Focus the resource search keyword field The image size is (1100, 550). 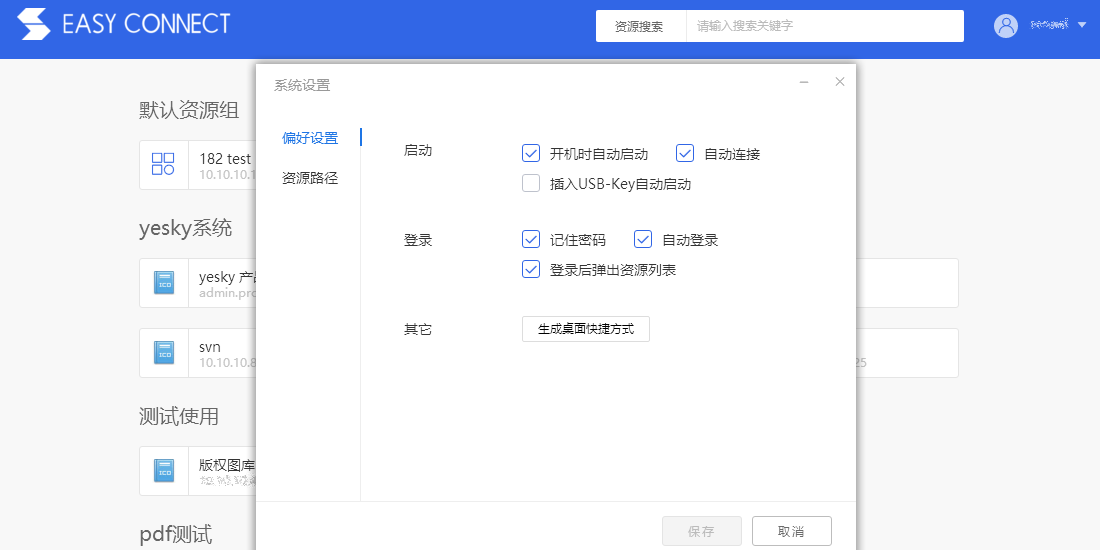point(824,26)
